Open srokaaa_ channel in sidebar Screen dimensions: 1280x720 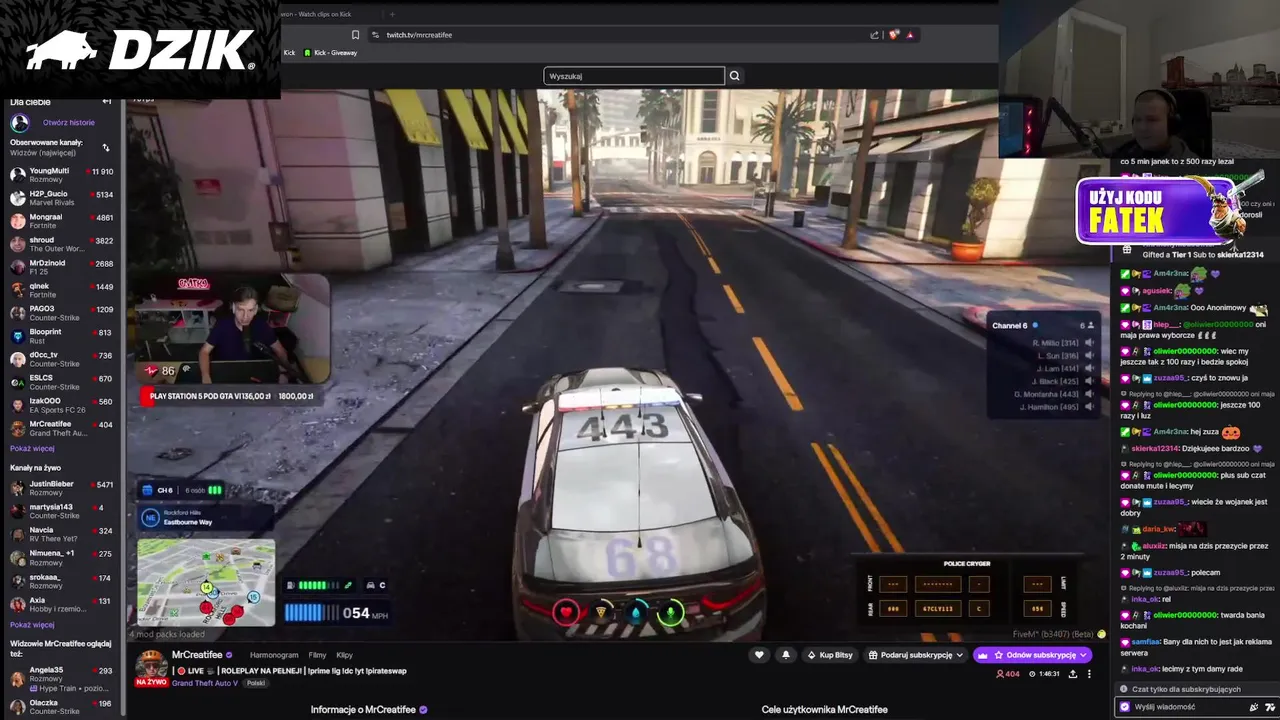pos(62,581)
